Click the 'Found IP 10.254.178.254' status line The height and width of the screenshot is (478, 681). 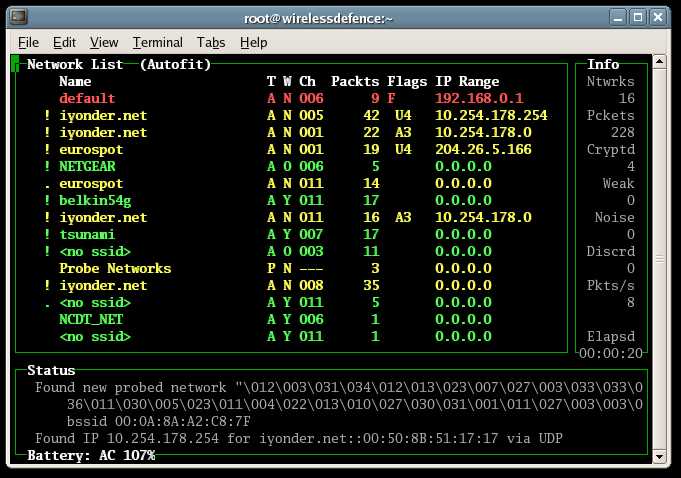pyautogui.click(x=299, y=438)
